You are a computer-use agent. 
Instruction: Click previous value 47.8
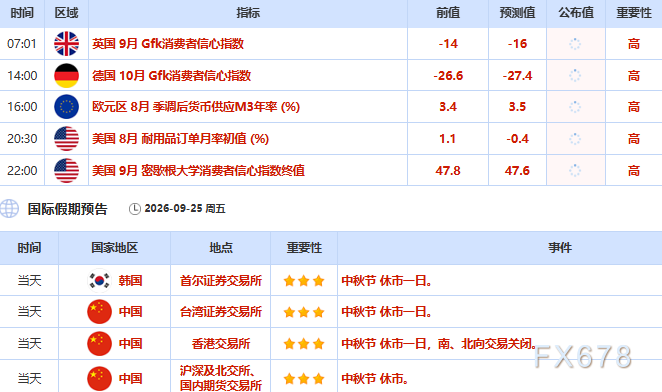448,171
